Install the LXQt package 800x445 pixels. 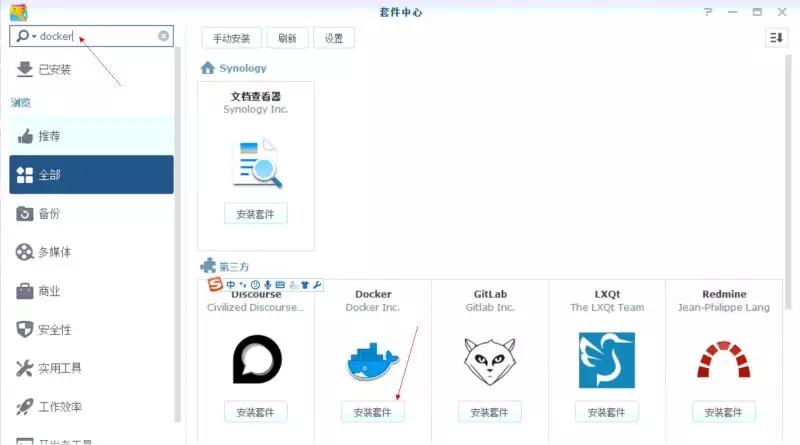click(607, 412)
